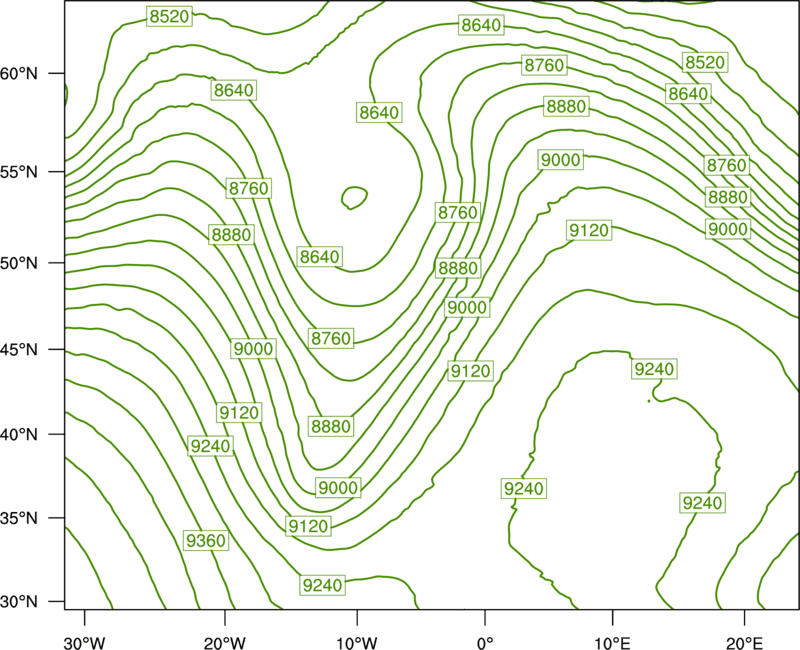Select the lowest 8880 contour label
Image resolution: width=800 pixels, height=650 pixels.
click(x=331, y=426)
